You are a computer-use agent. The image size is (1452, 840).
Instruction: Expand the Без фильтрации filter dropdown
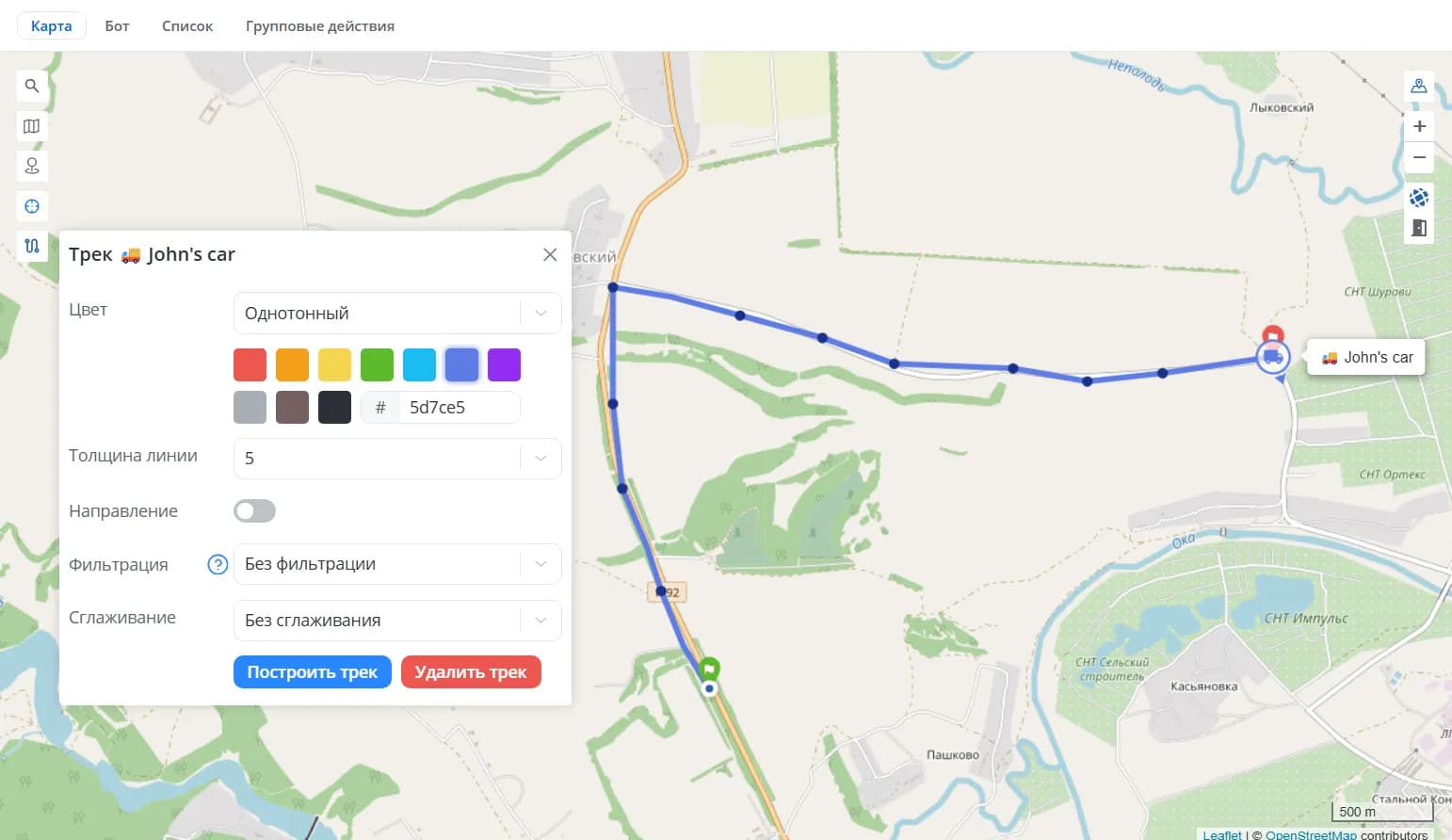(397, 564)
